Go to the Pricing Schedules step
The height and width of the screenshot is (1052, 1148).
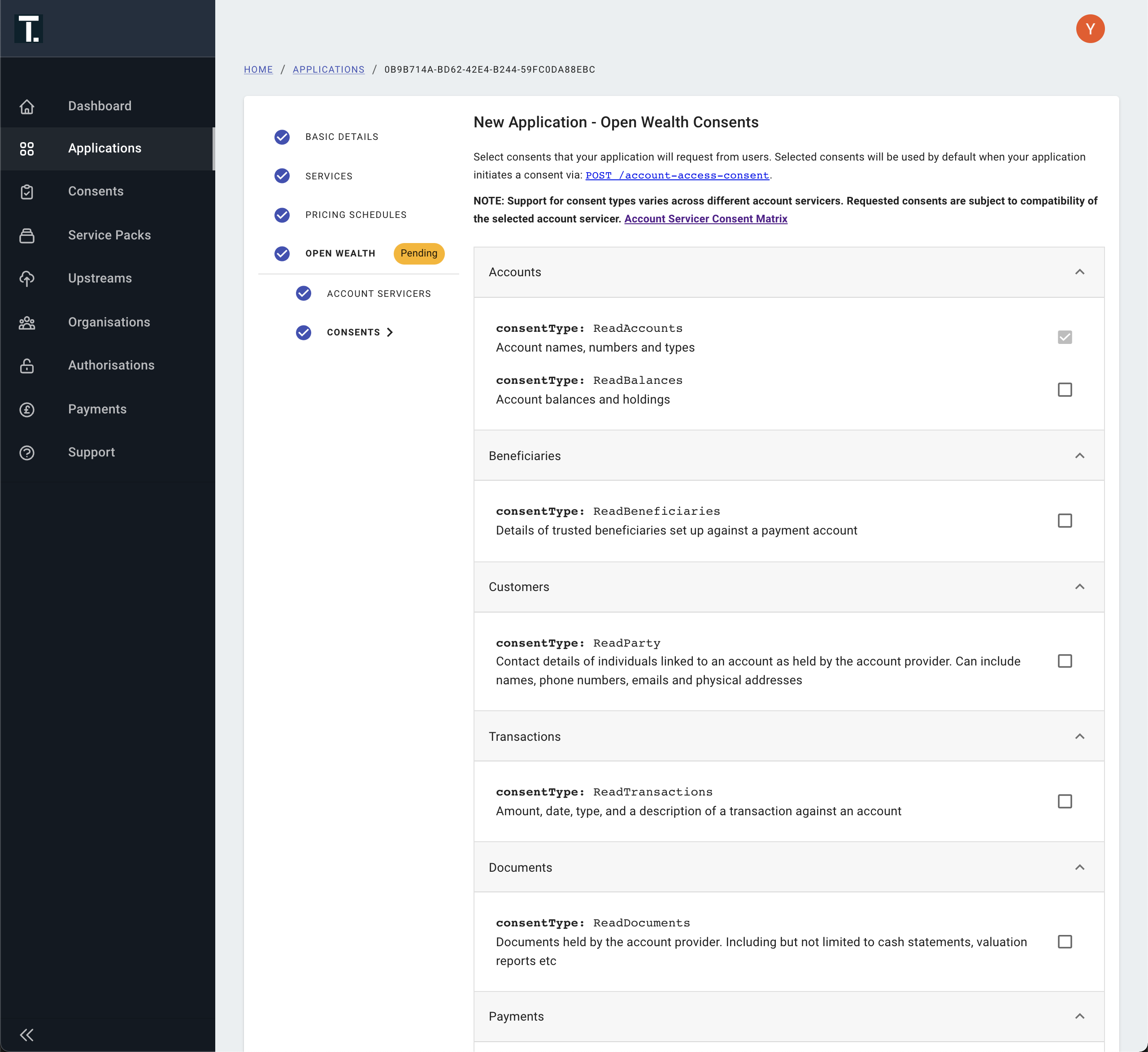coord(355,215)
